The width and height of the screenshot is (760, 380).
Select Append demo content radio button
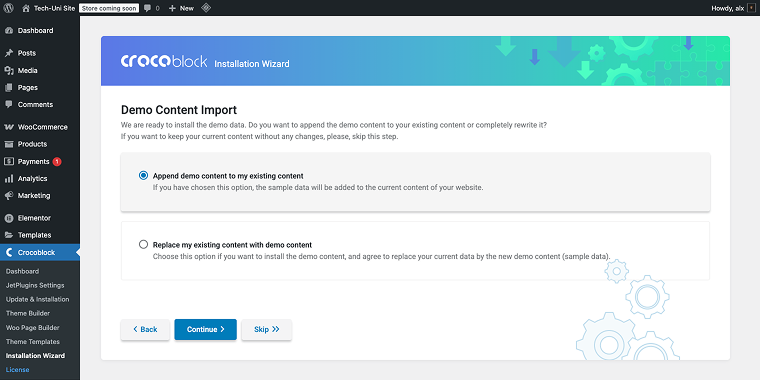click(x=143, y=175)
